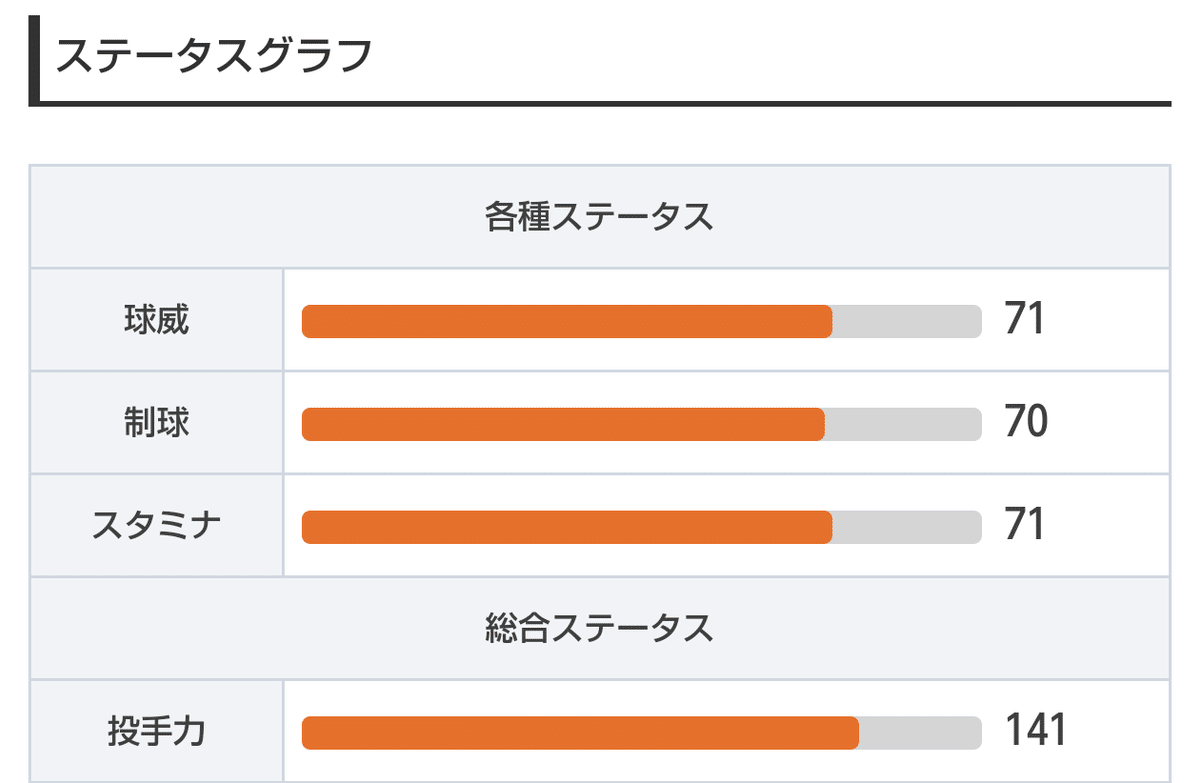Click the orange 投手力 progress bar
The image size is (1200, 783).
580,733
